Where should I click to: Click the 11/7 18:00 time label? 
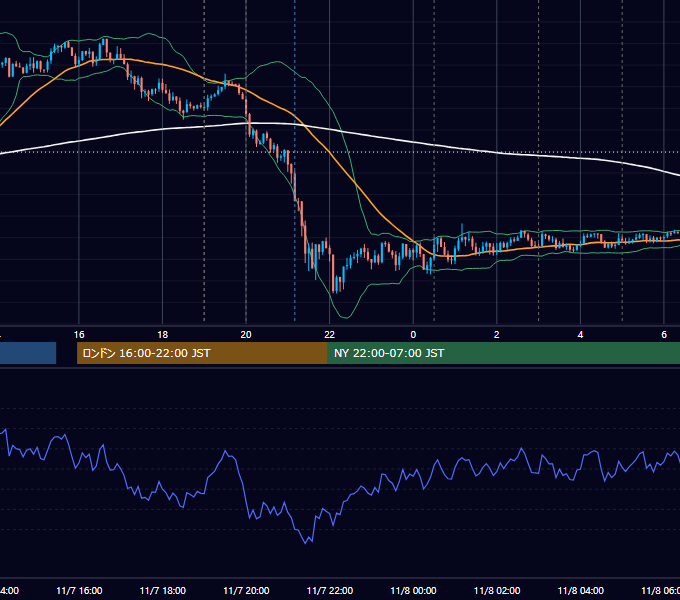[163, 590]
